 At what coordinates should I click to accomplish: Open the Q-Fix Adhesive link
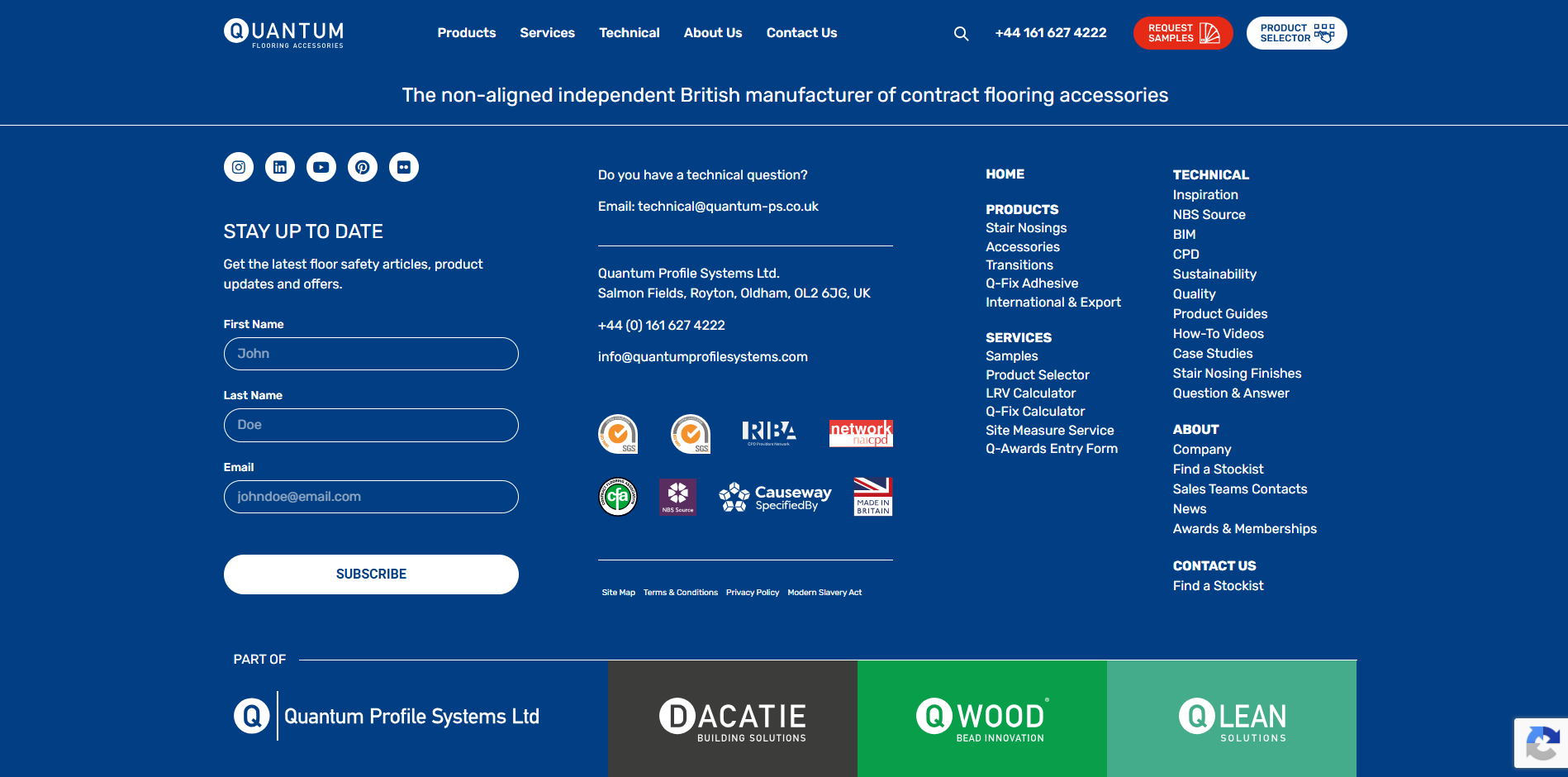[1032, 284]
